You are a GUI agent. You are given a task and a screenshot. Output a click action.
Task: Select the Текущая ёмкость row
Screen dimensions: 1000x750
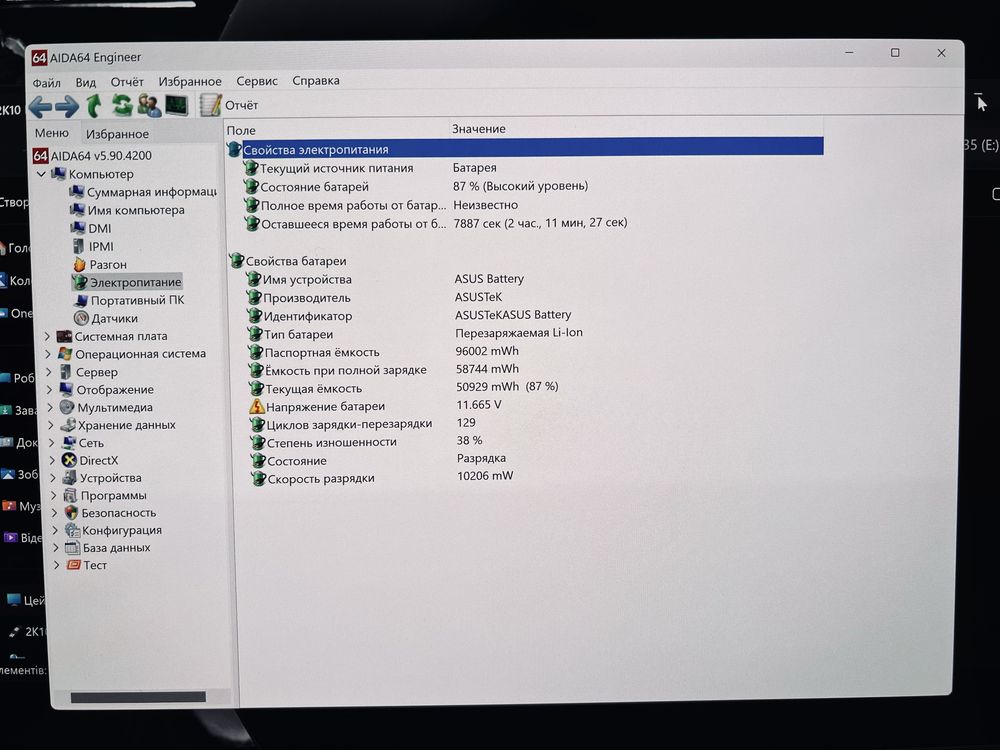click(404, 388)
